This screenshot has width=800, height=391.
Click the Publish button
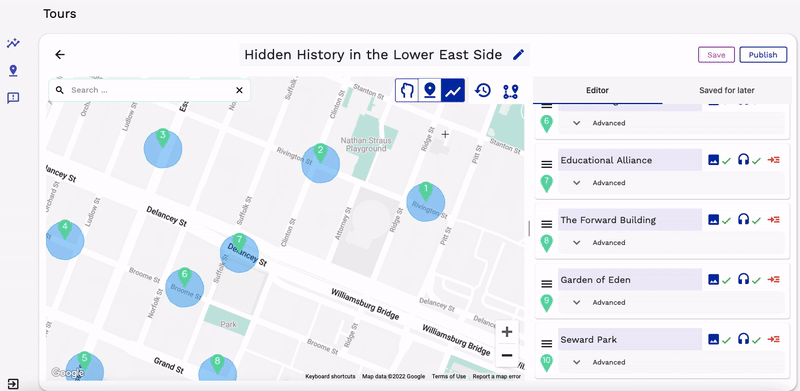[x=763, y=55]
